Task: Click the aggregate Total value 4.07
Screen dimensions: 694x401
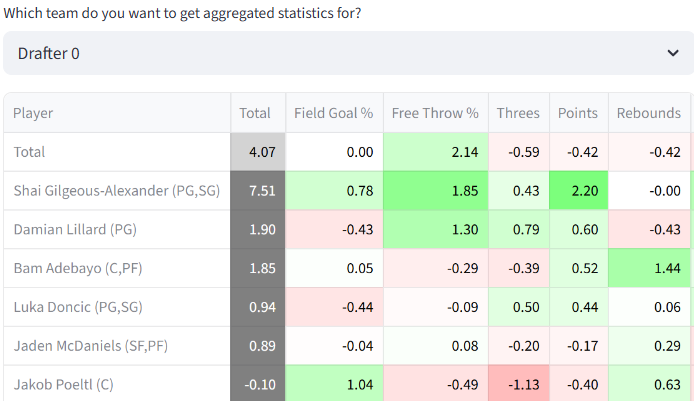Action: click(255, 152)
